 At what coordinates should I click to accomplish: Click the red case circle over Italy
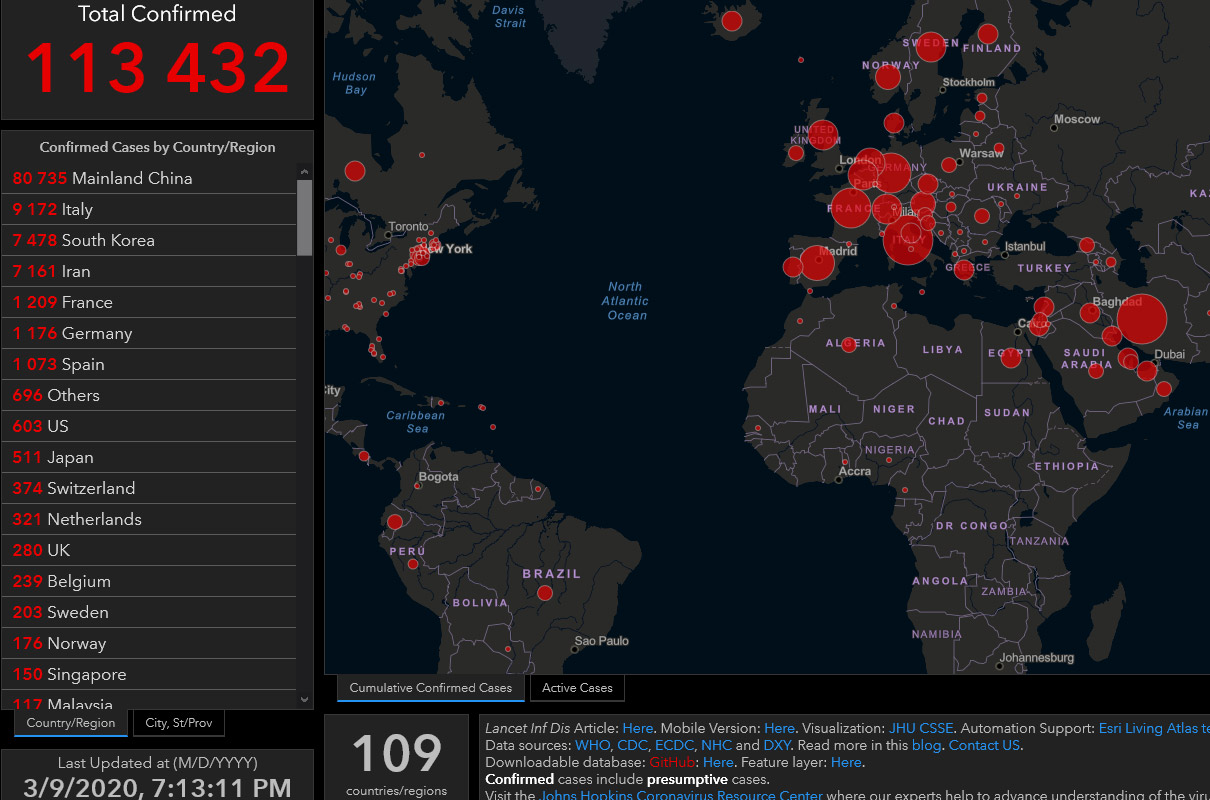click(x=908, y=241)
